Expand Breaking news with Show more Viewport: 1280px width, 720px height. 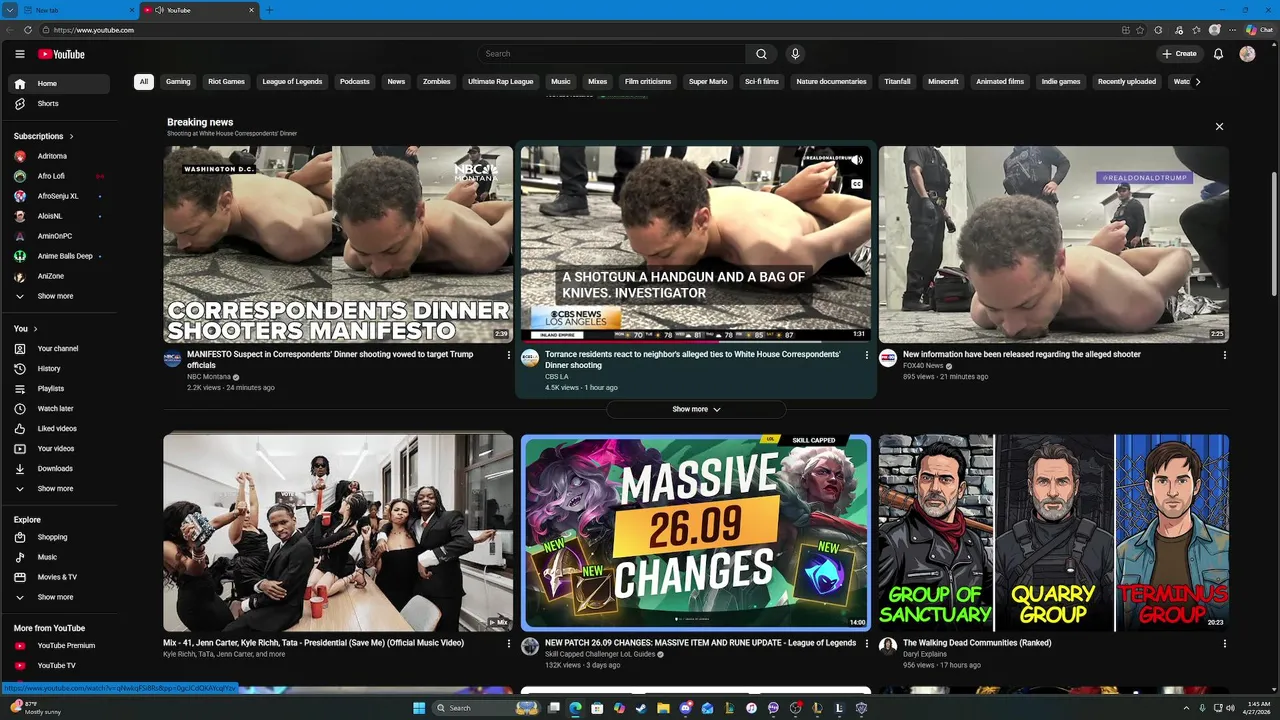tap(696, 409)
